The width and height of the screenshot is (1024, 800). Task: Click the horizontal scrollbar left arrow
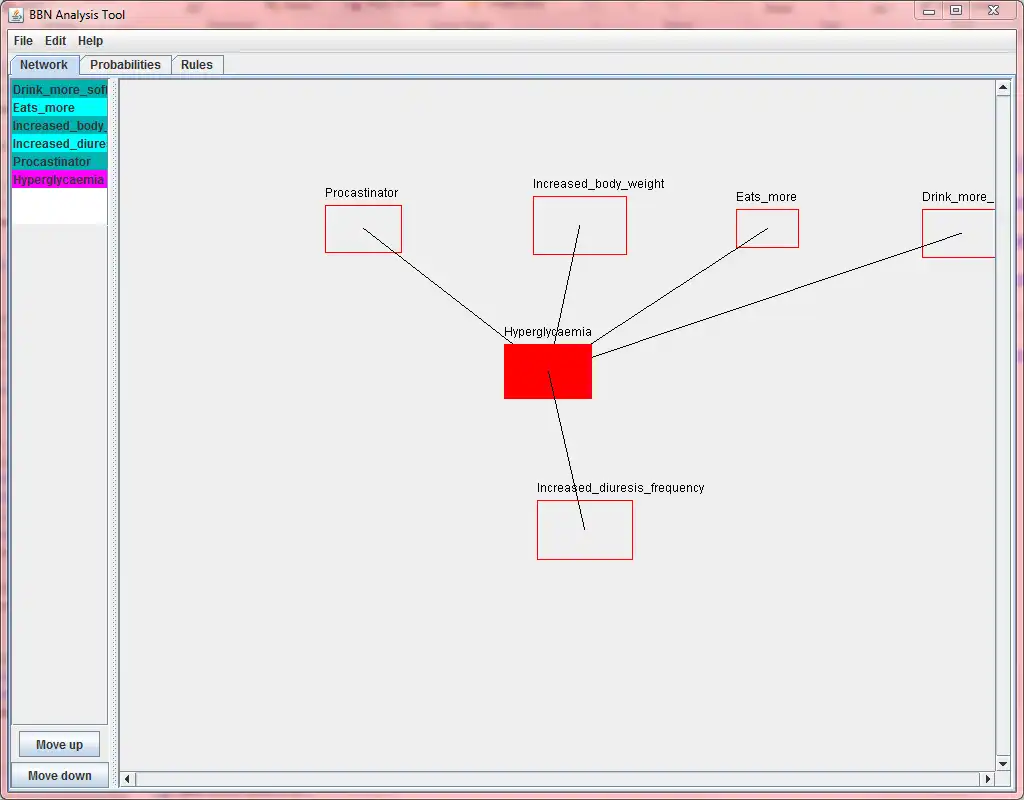[x=127, y=778]
